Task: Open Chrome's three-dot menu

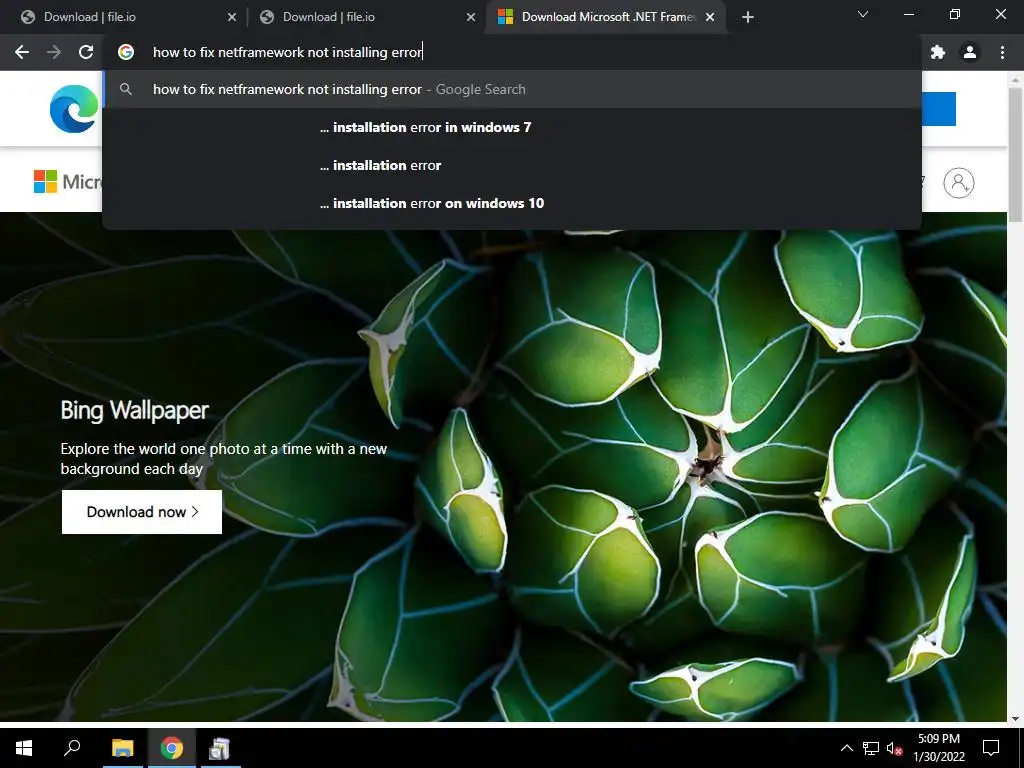Action: click(x=1002, y=52)
